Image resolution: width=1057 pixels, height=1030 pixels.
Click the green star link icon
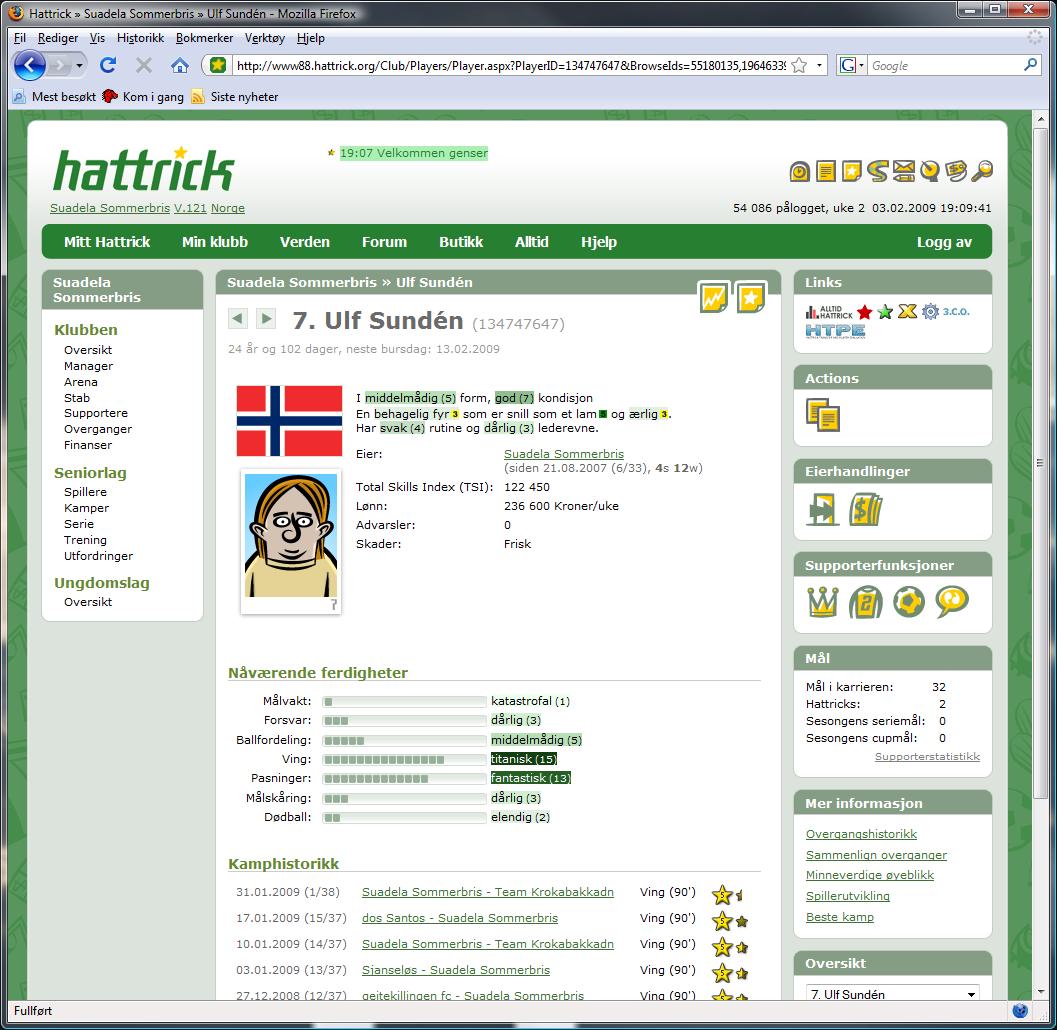coord(886,311)
